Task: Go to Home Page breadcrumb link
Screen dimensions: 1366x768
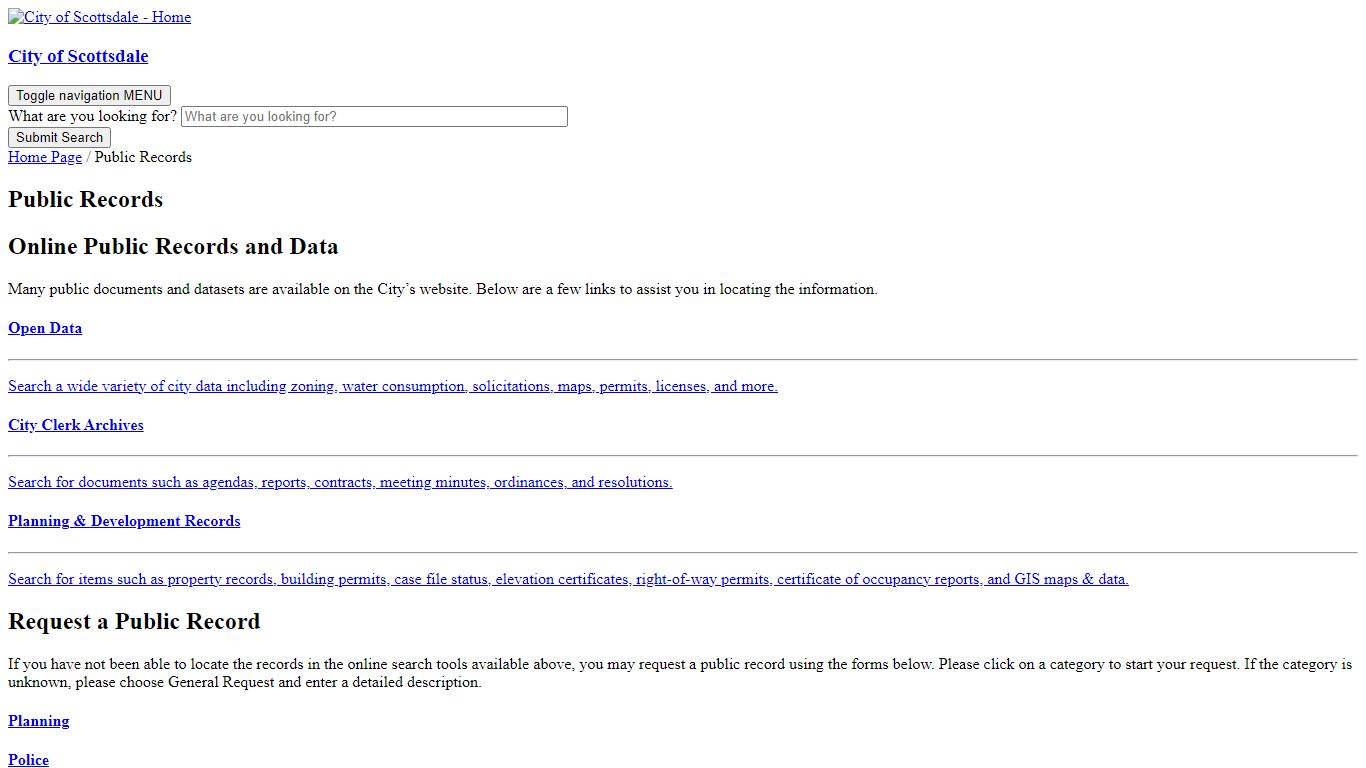Action: pos(45,157)
